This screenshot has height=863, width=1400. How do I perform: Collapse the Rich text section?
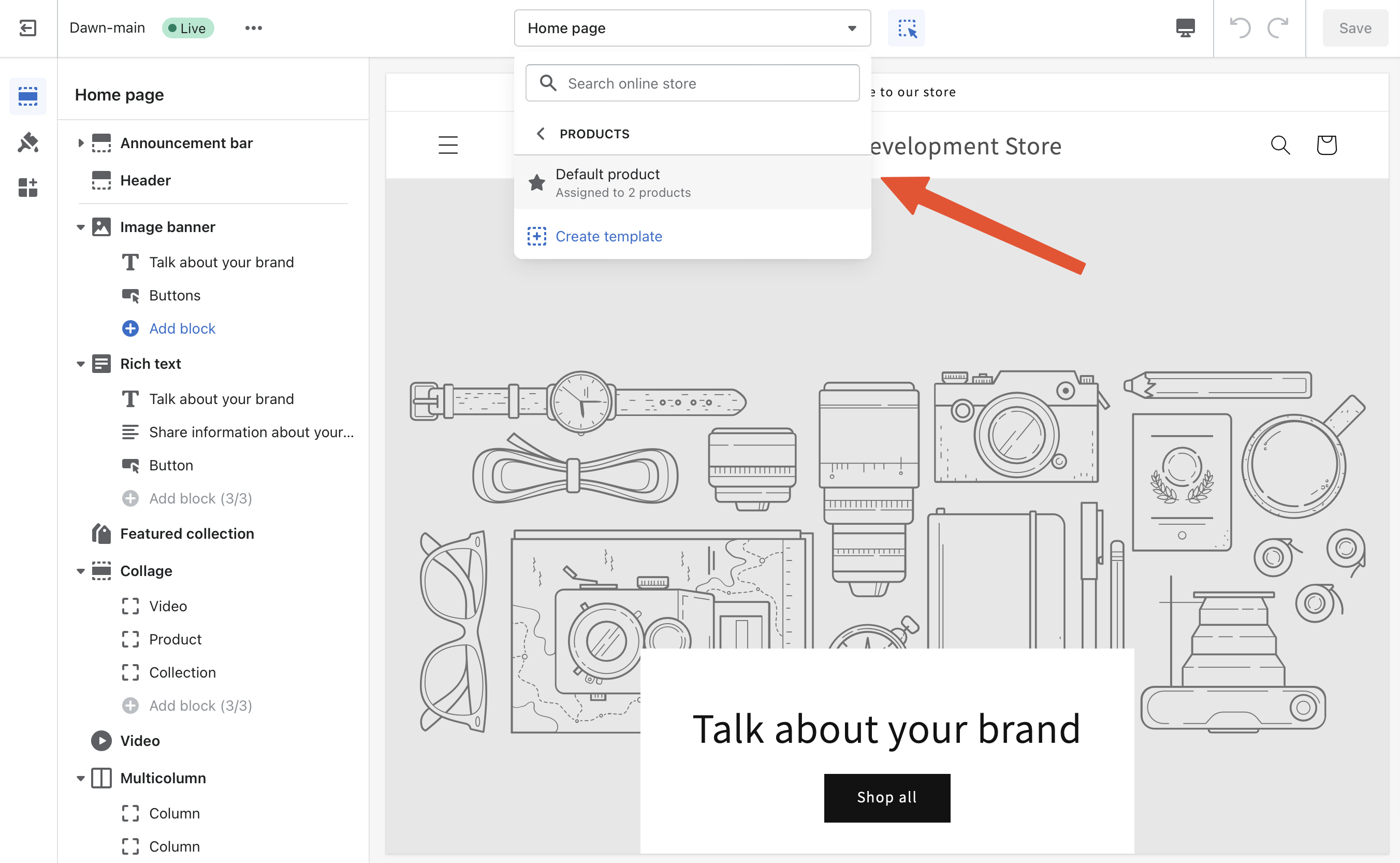[x=81, y=364]
